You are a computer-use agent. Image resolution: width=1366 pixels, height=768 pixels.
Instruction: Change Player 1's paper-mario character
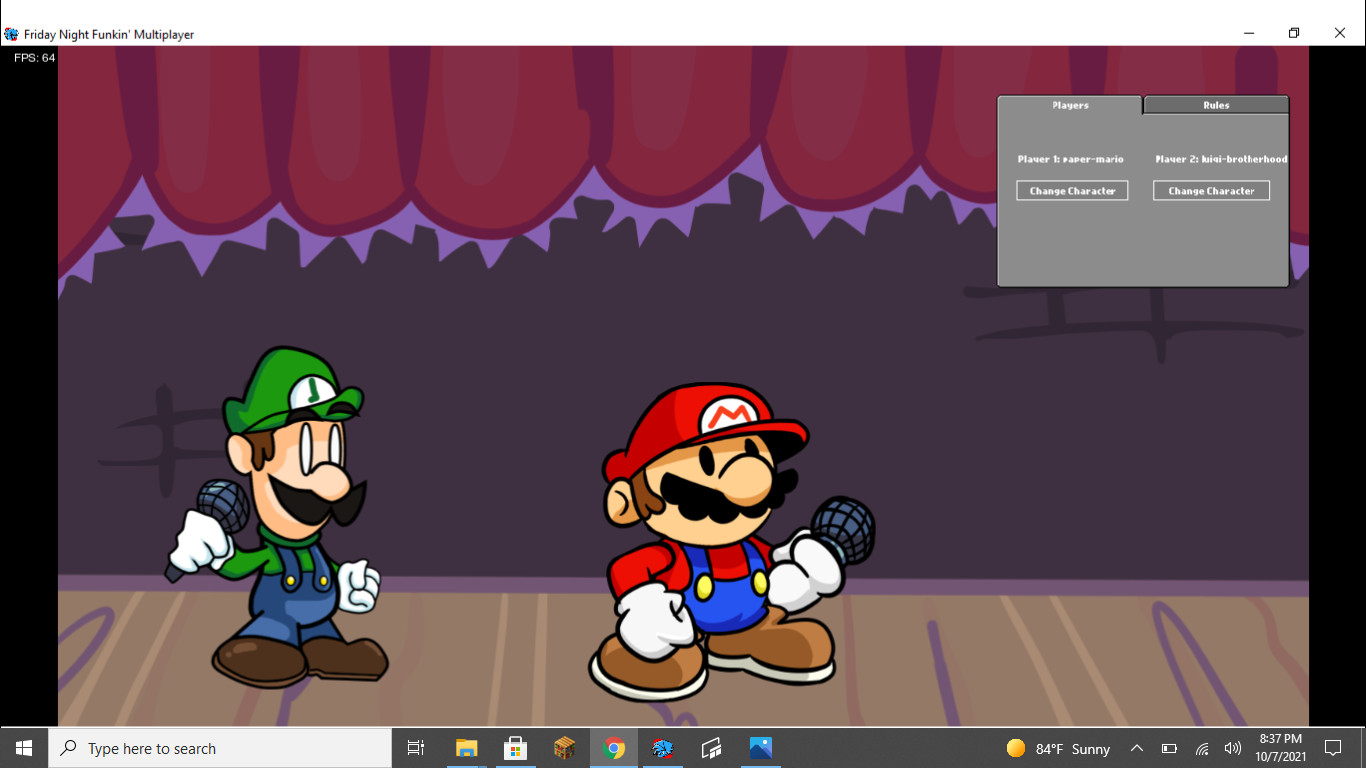tap(1072, 190)
